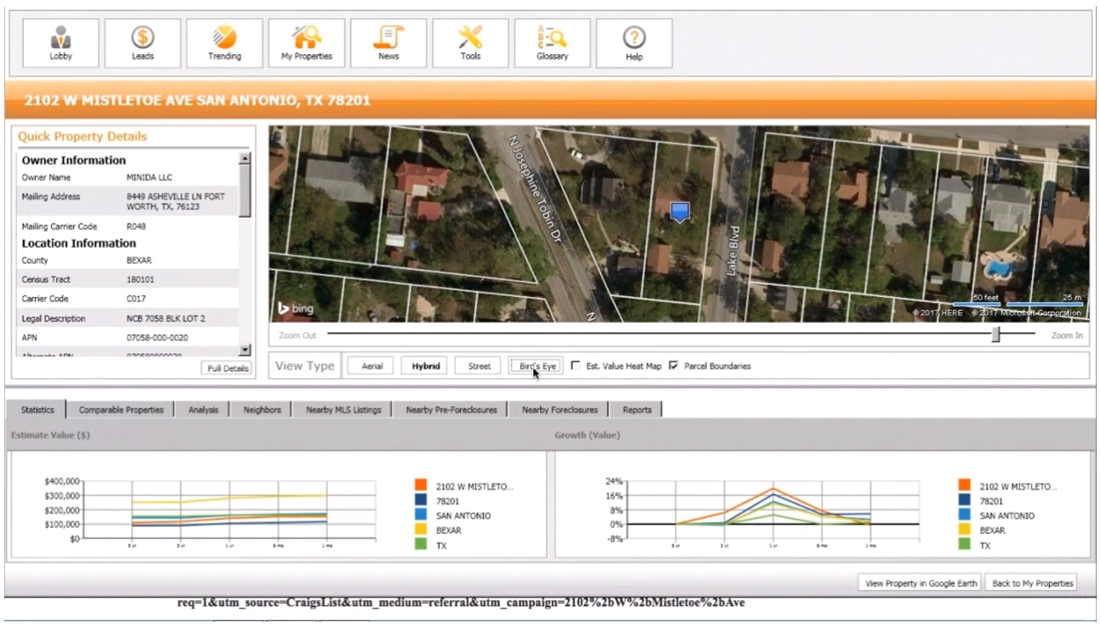Screen dimensions: 1100x625
Task: Switch map to Street view
Action: click(x=479, y=365)
